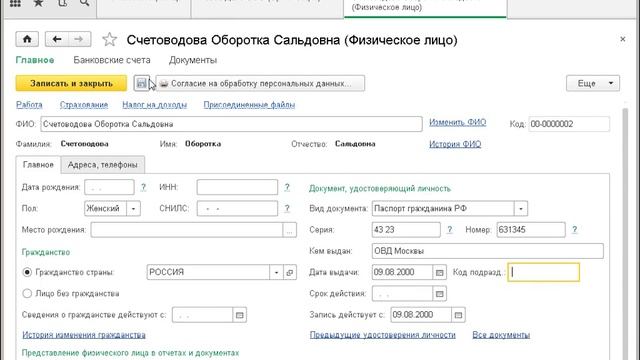640x360 pixels.
Task: Select Гражданство страны radio button
Action: [x=27, y=272]
